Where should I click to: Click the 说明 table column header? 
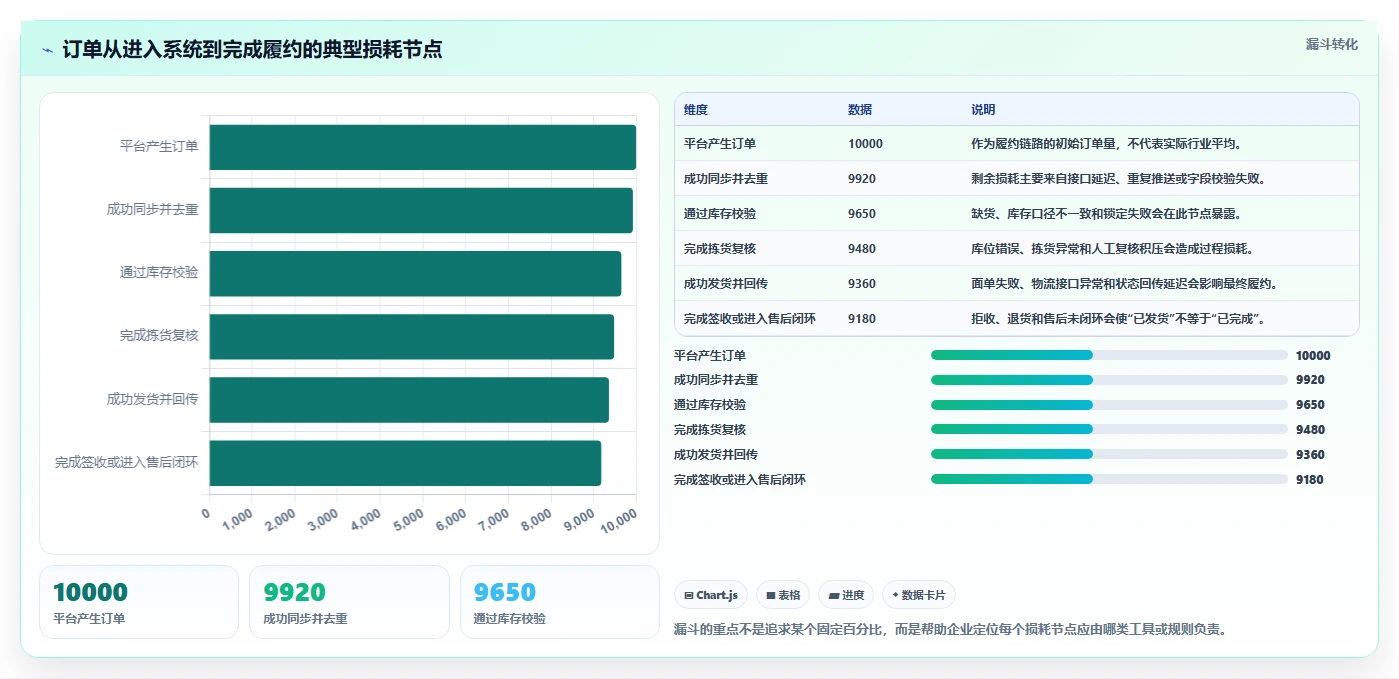(983, 110)
